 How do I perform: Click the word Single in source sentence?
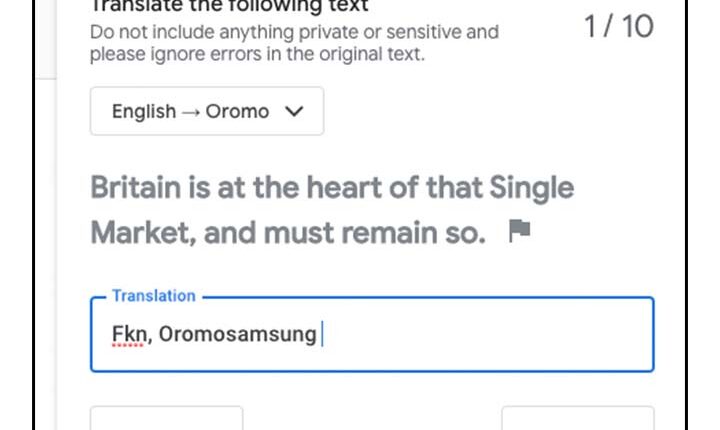pos(531,188)
